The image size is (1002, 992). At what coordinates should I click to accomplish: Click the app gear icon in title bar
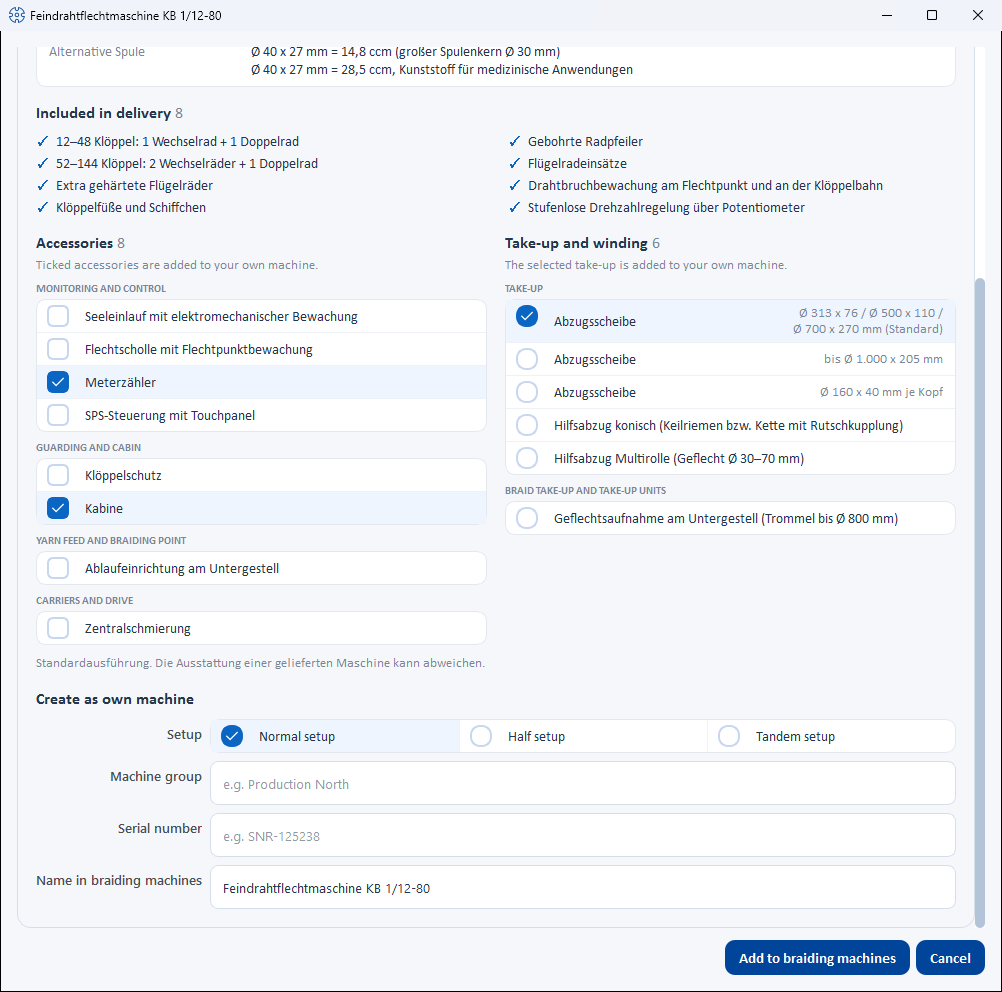(x=17, y=15)
